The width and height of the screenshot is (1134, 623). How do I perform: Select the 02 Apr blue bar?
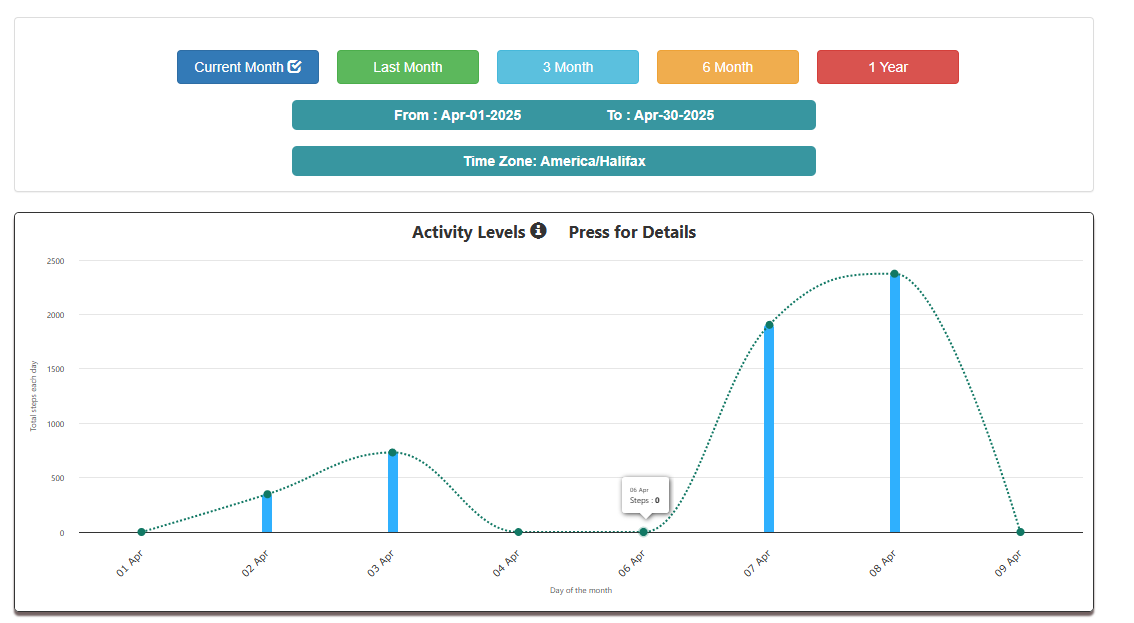point(267,514)
